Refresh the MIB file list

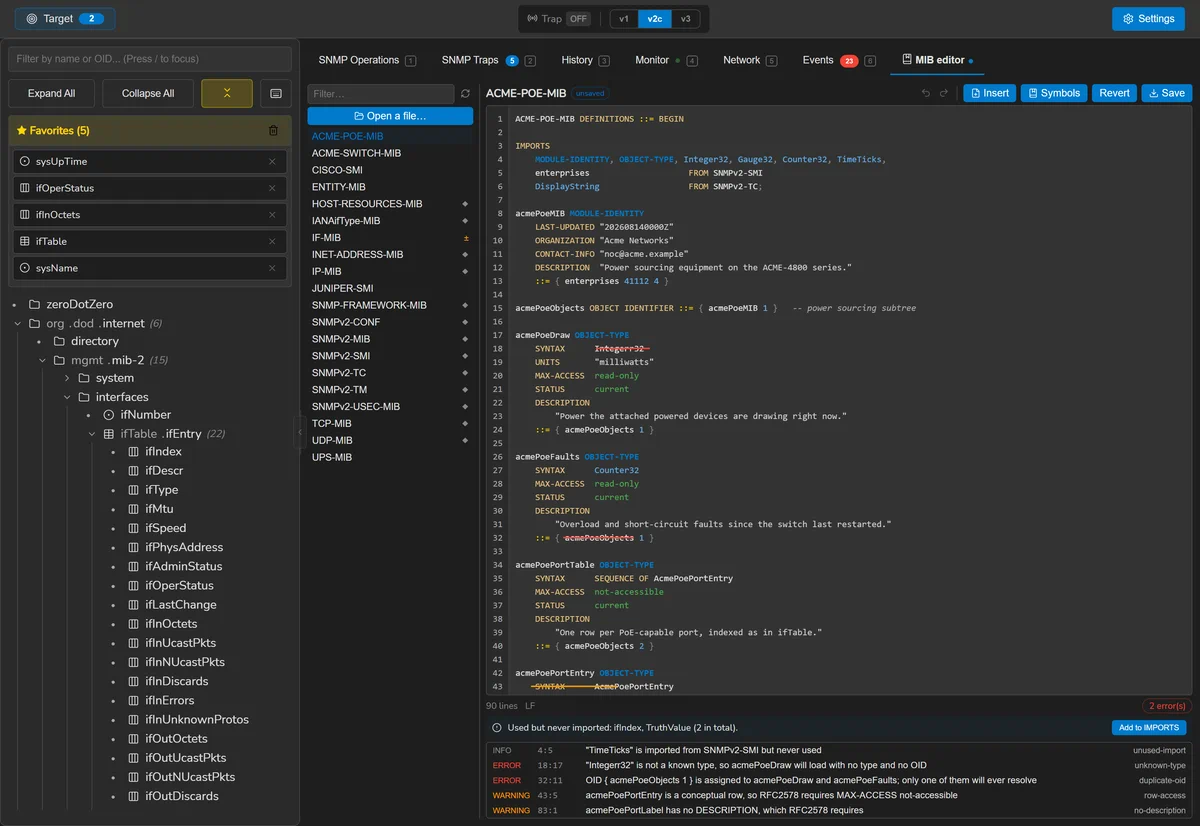(465, 94)
